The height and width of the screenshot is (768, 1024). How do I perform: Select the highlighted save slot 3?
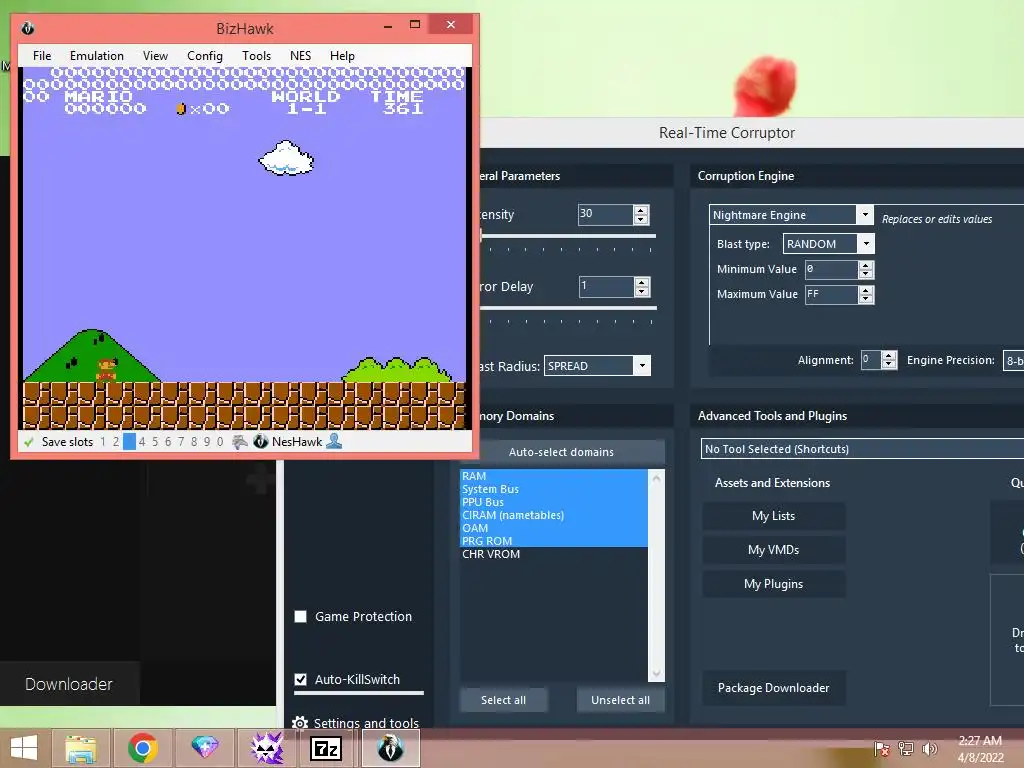129,442
